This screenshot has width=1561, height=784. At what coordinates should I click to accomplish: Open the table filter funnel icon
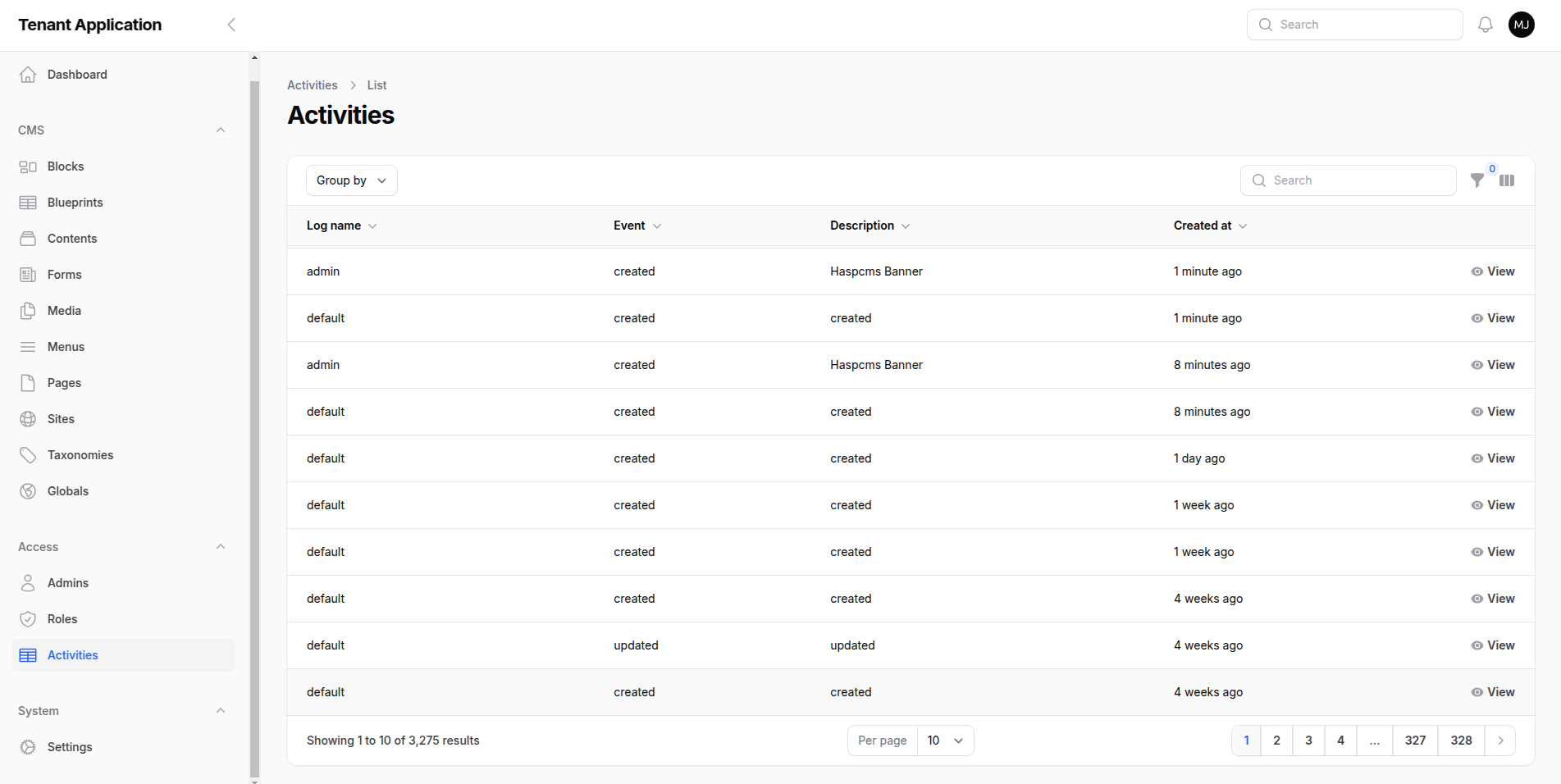tap(1477, 180)
